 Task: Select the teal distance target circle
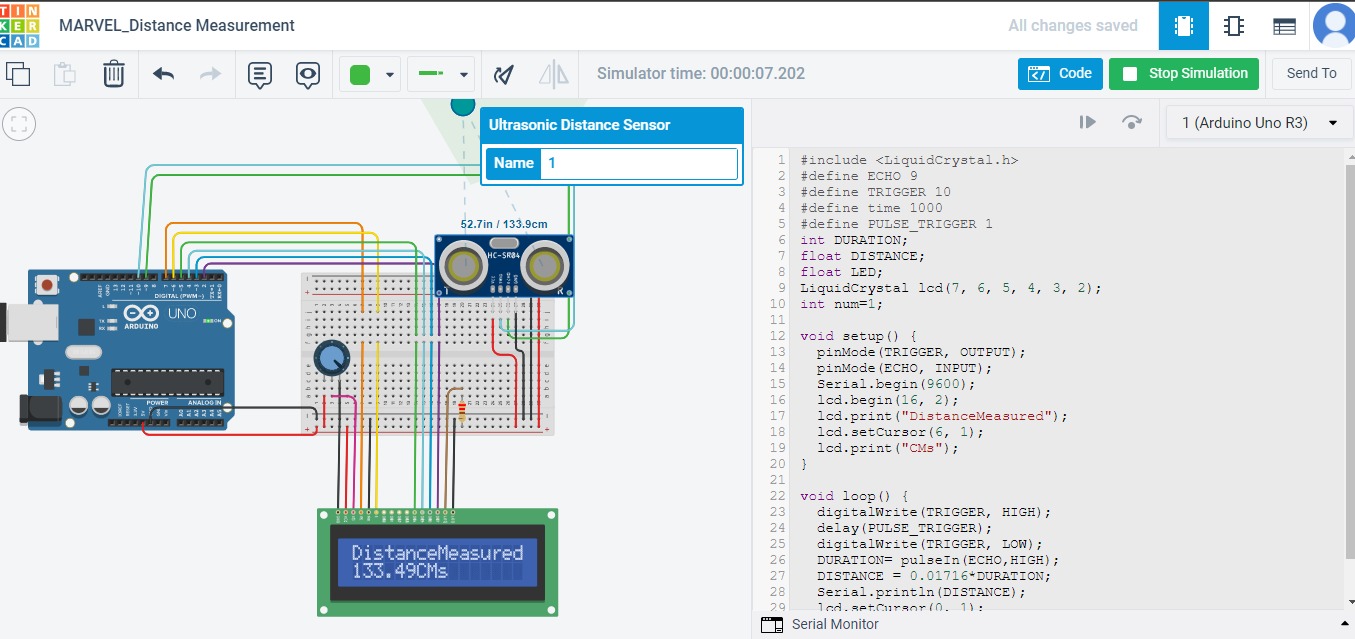click(463, 104)
